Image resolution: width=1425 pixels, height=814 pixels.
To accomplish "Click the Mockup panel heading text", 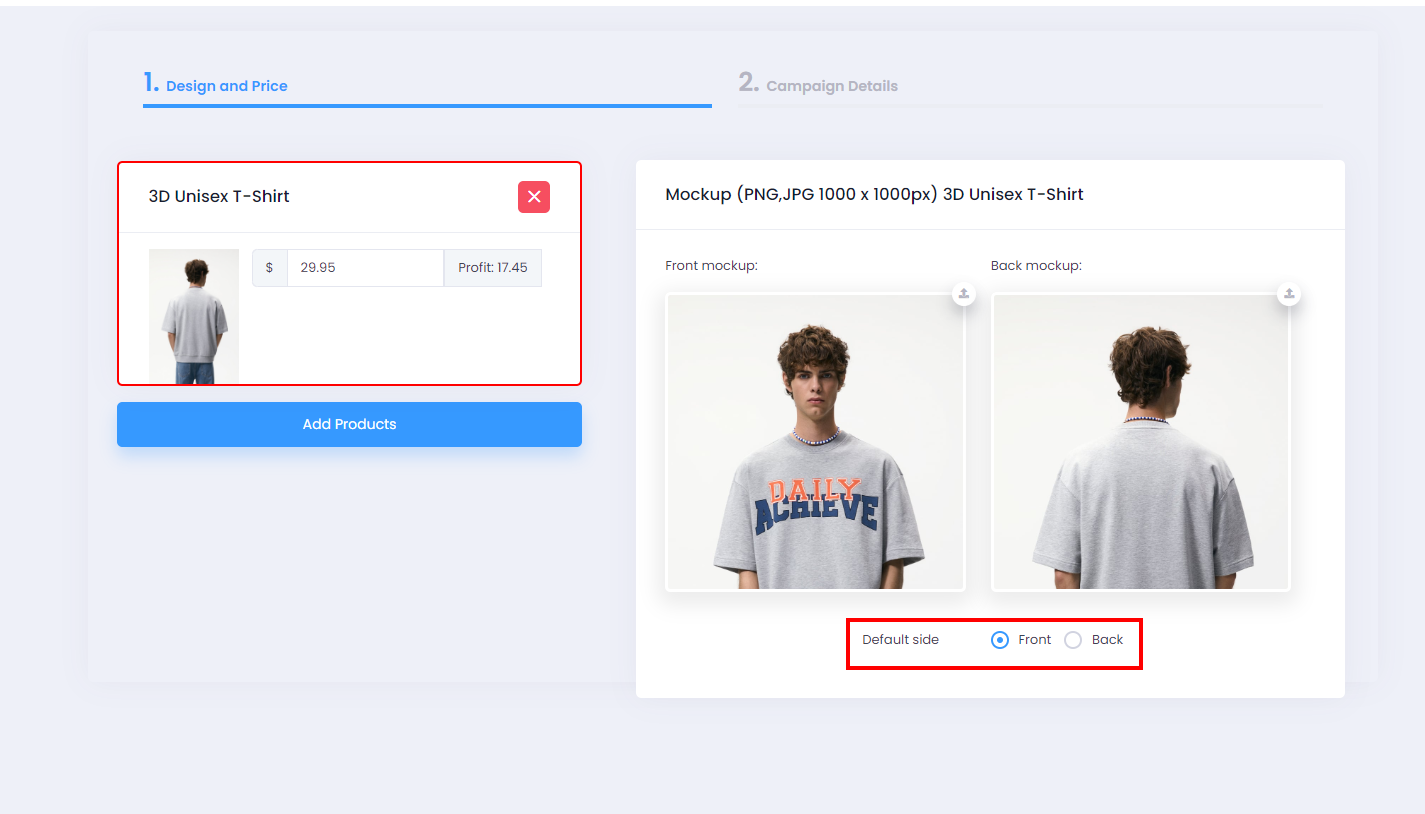I will point(874,194).
